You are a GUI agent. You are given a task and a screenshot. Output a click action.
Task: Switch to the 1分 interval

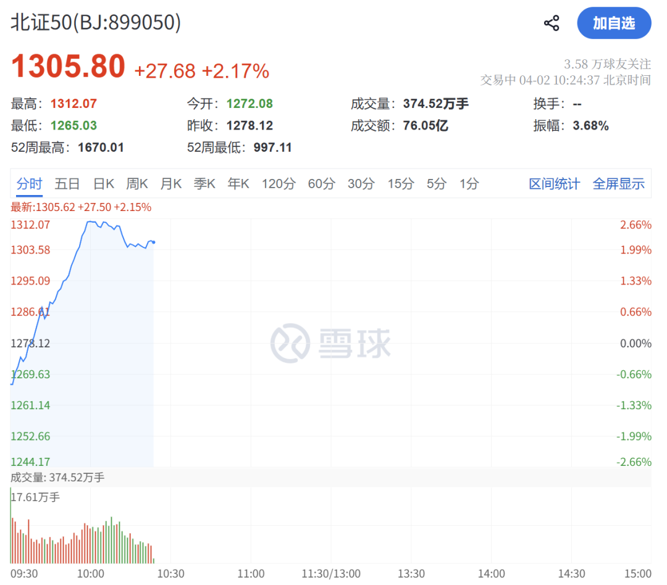(x=469, y=184)
